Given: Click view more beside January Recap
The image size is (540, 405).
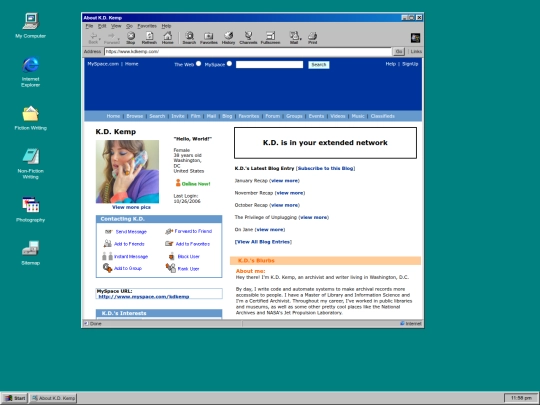Looking at the screenshot, I should pos(285,180).
